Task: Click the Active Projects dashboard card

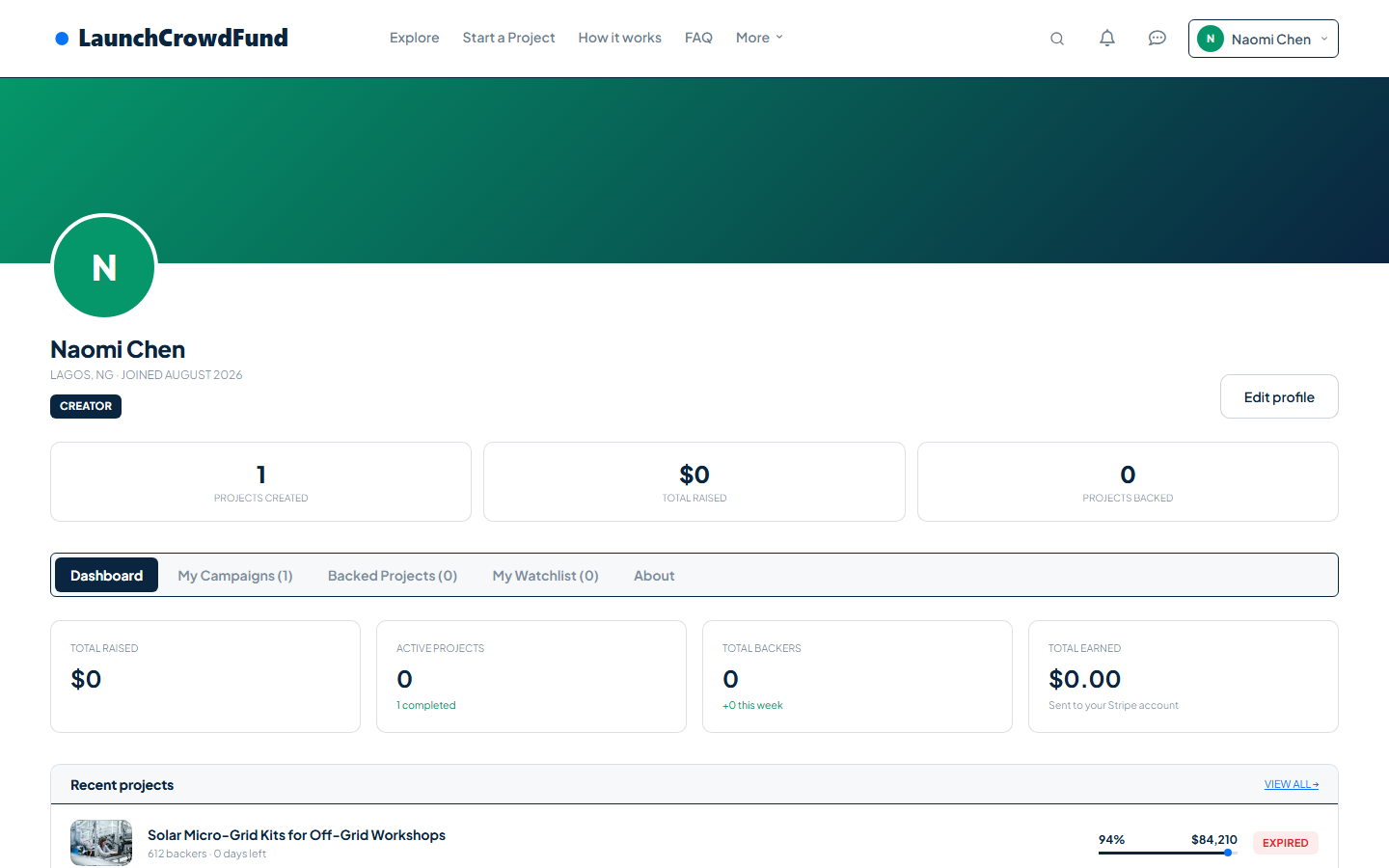Action: [x=531, y=676]
